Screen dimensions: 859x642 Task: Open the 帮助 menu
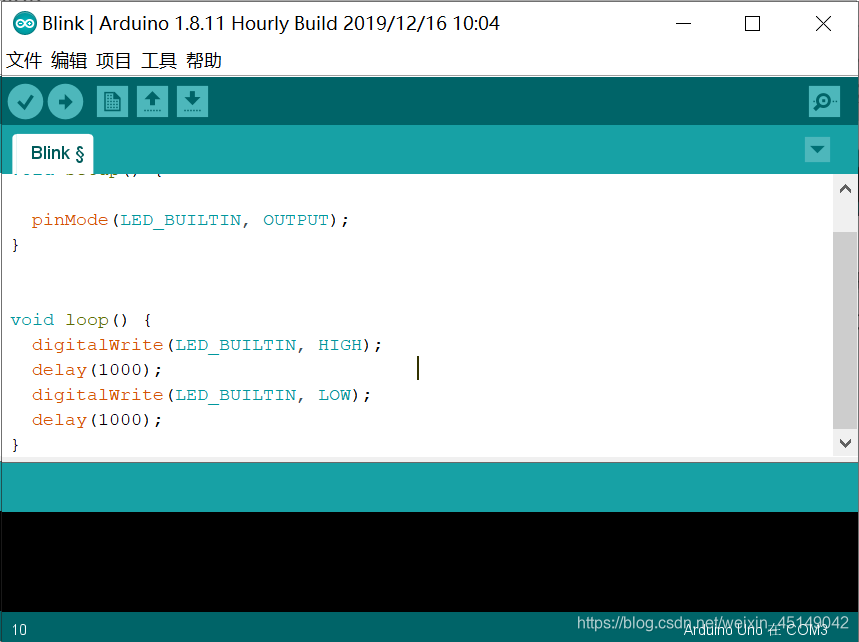pyautogui.click(x=204, y=60)
